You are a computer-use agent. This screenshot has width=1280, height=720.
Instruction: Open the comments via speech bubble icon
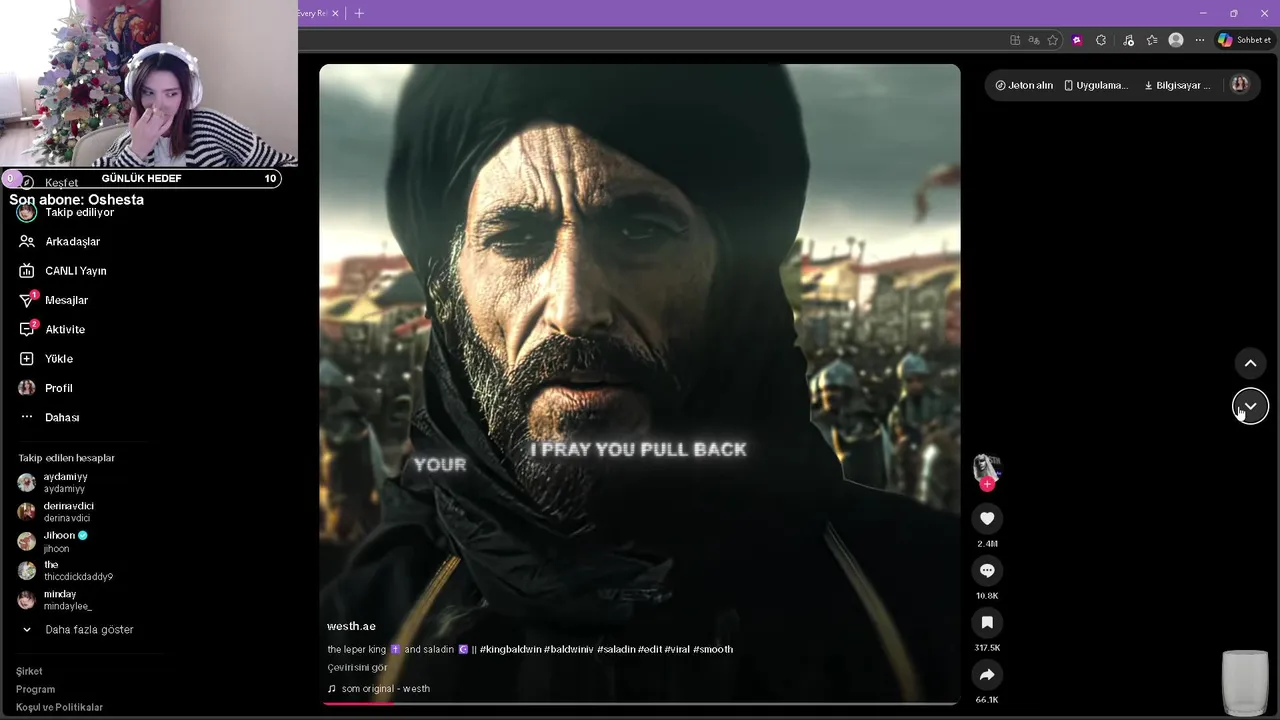pyautogui.click(x=987, y=570)
